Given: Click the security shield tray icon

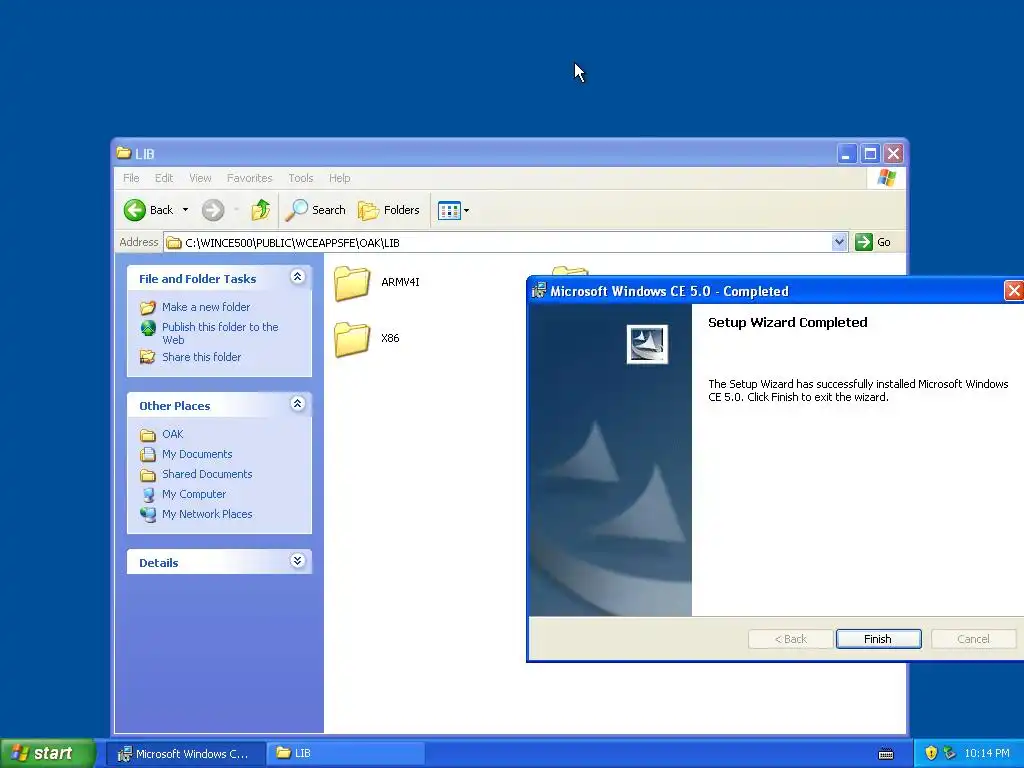Looking at the screenshot, I should tap(931, 754).
